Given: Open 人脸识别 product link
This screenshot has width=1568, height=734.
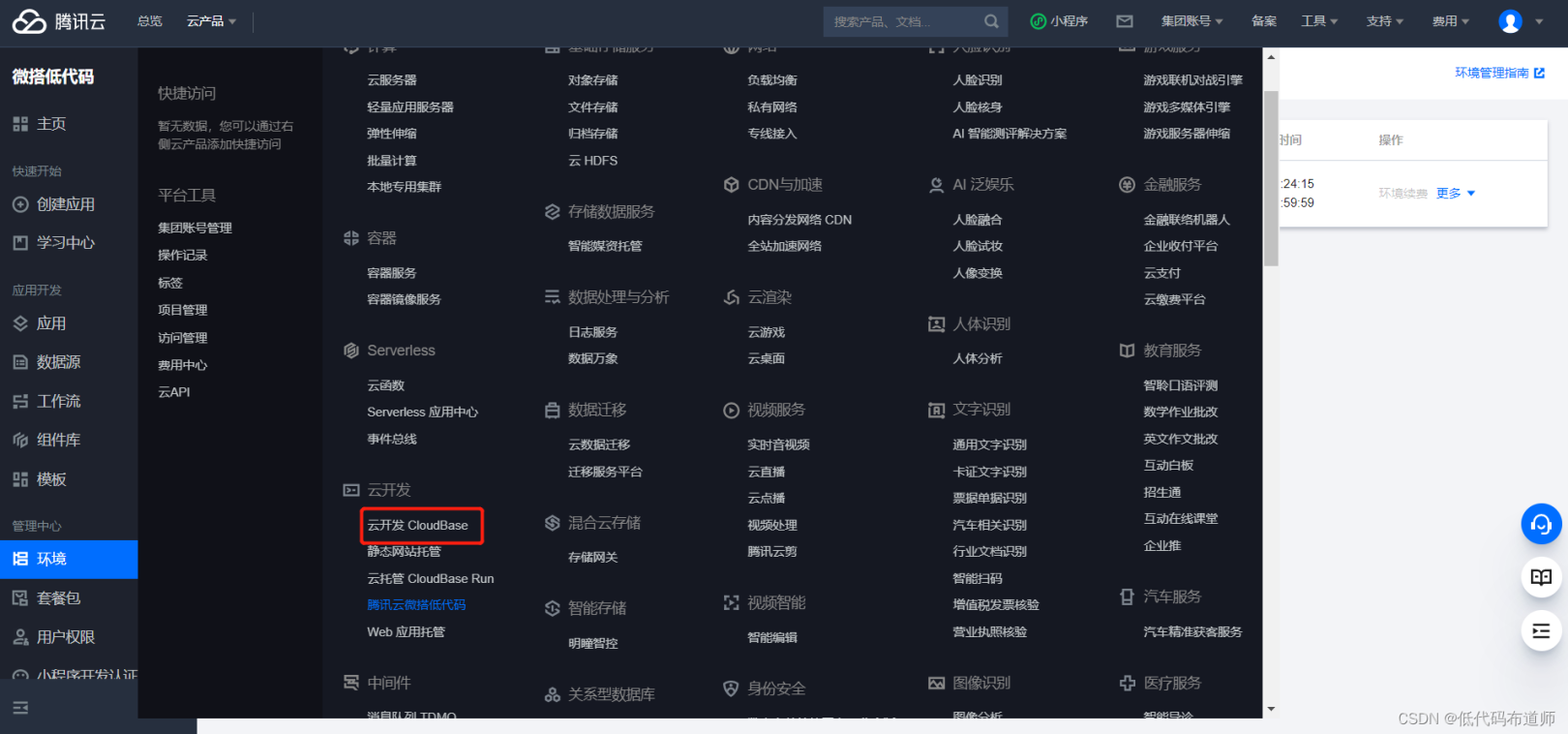Looking at the screenshot, I should [x=978, y=80].
